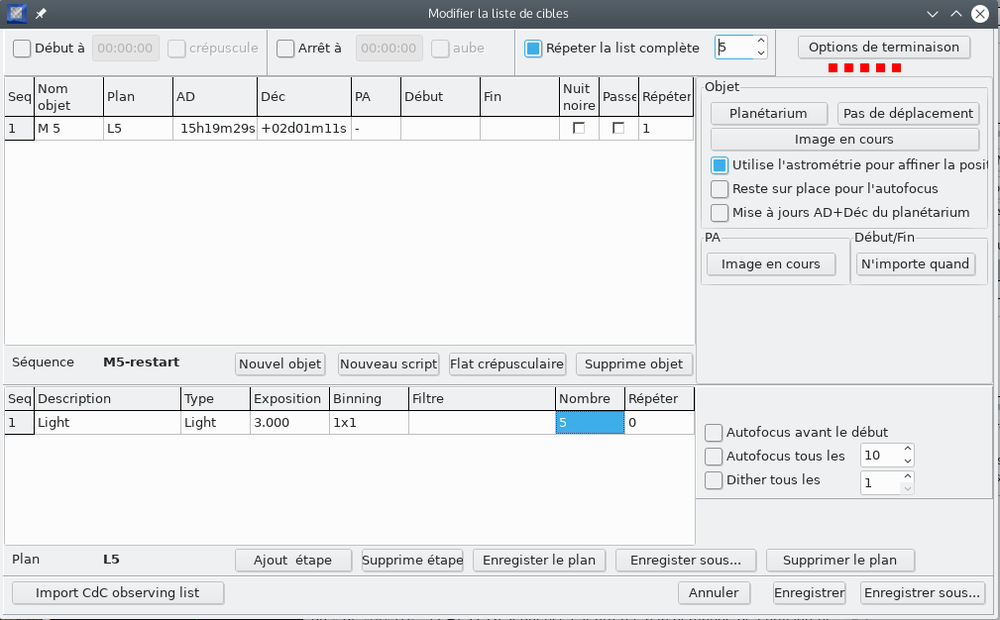Click the repeat count input field
This screenshot has width=1000, height=620.
click(734, 47)
